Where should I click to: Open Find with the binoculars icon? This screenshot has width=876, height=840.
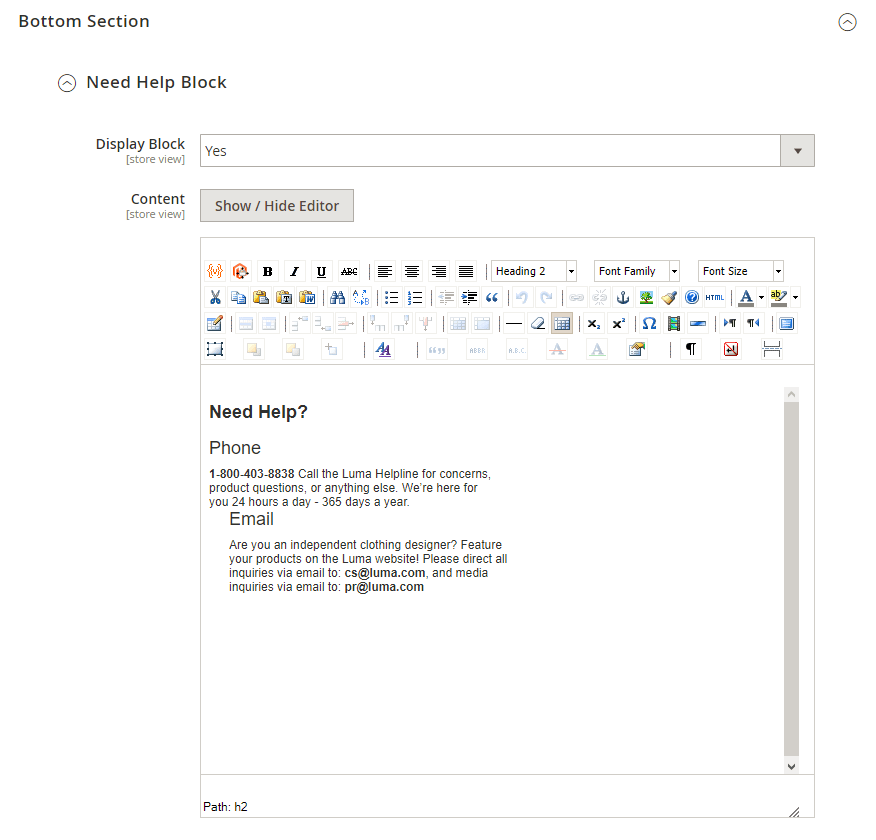(x=337, y=297)
